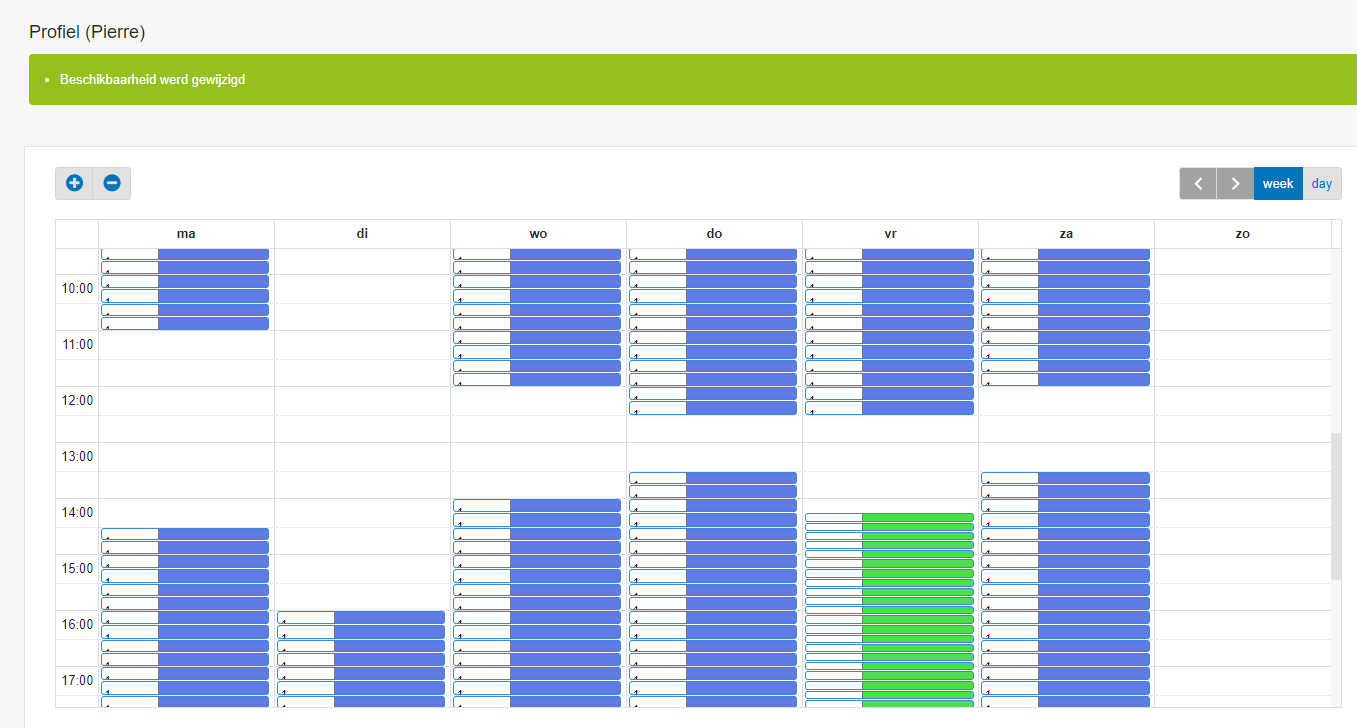Viewport: 1357px width, 728px height.
Task: Go to next week with right chevron
Action: coord(1235,184)
